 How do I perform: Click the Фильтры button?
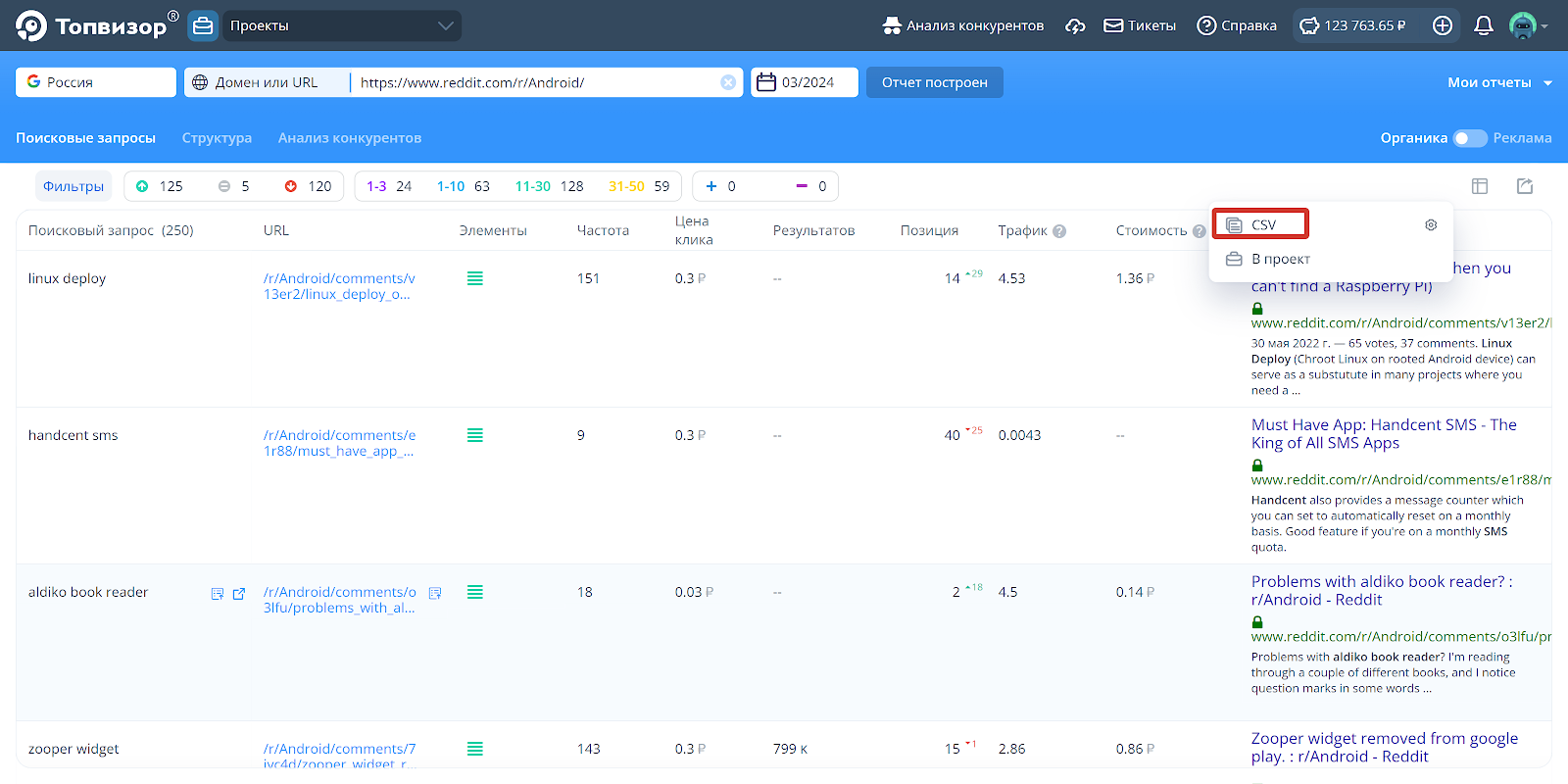coord(73,186)
